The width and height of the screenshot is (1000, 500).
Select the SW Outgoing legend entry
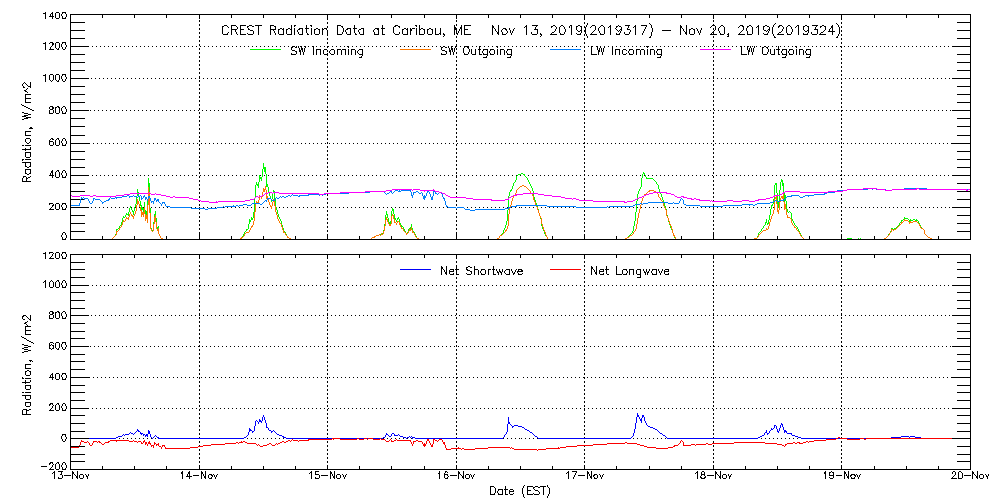click(476, 52)
